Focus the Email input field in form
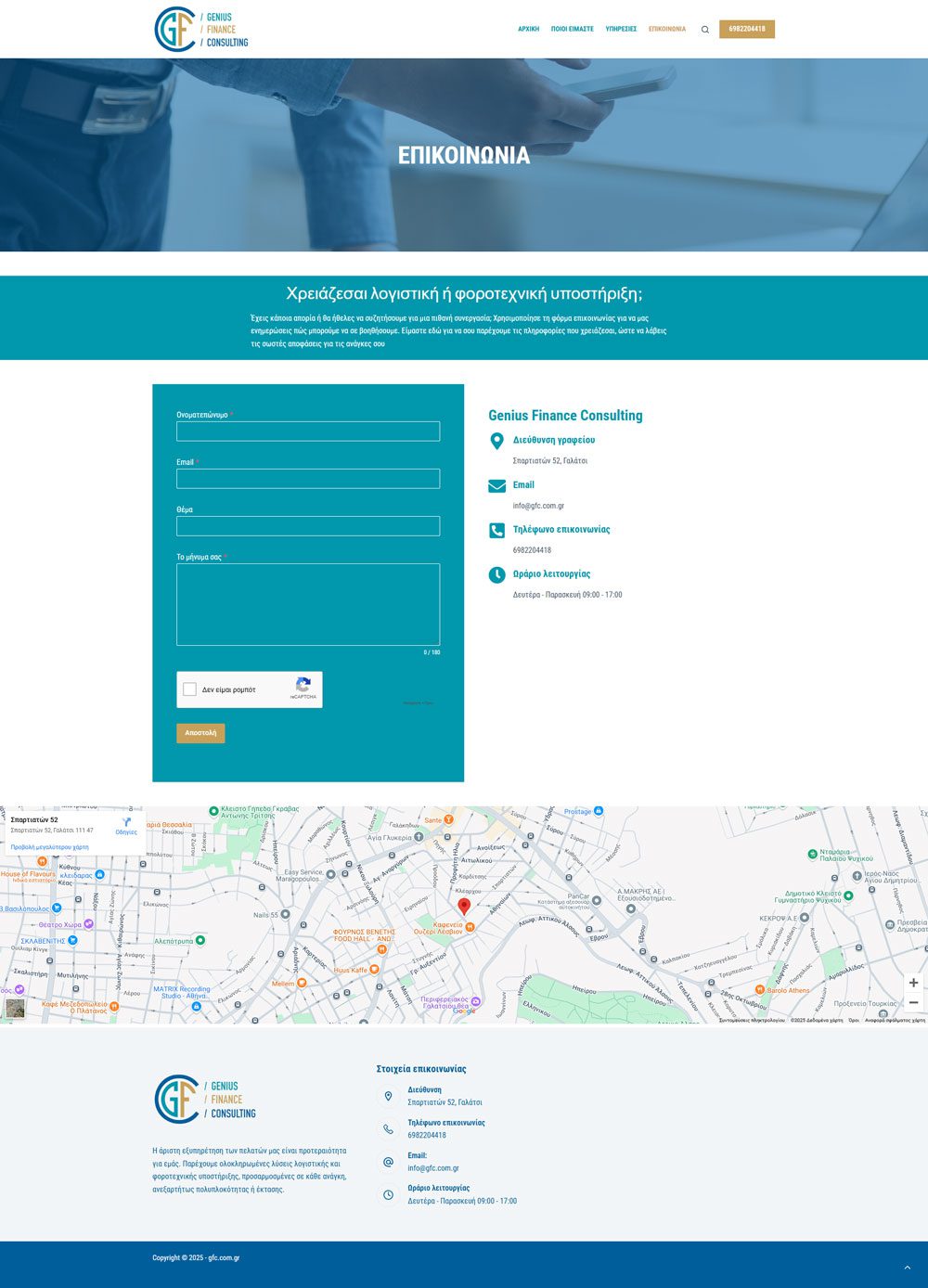This screenshot has height=1288, width=928. pyautogui.click(x=308, y=479)
